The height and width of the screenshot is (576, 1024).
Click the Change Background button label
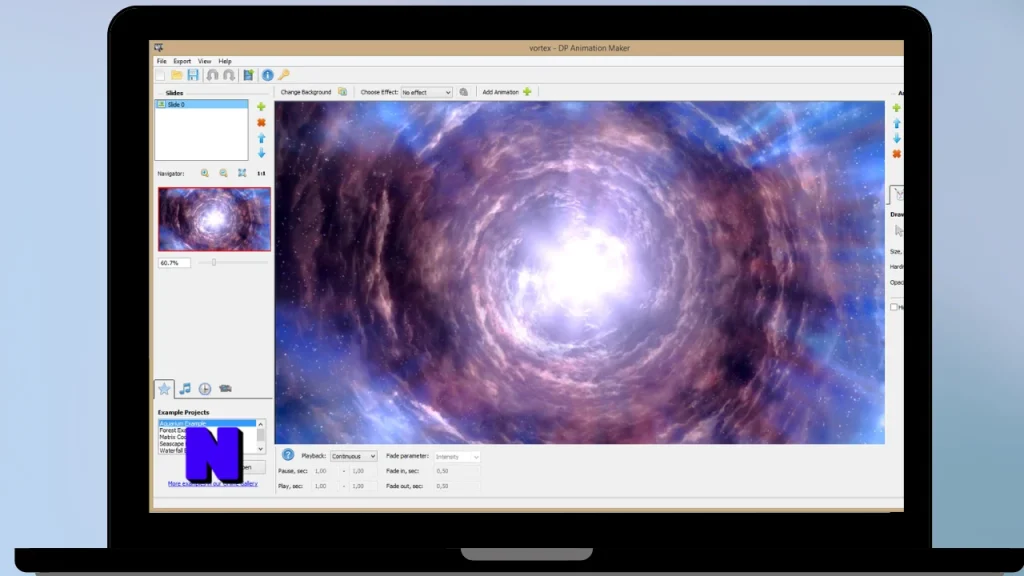pos(306,92)
